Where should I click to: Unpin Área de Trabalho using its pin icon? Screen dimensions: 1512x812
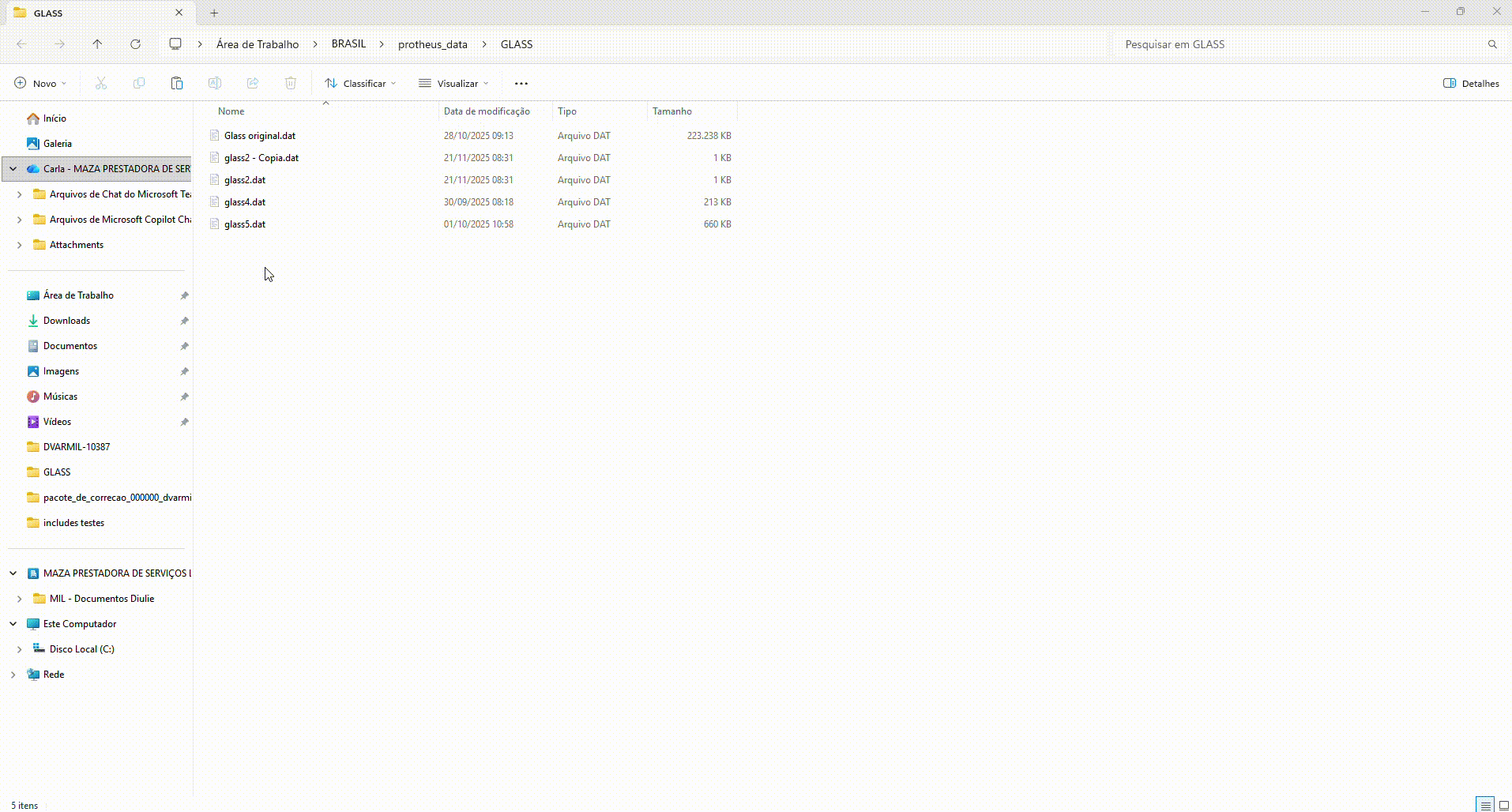184,295
